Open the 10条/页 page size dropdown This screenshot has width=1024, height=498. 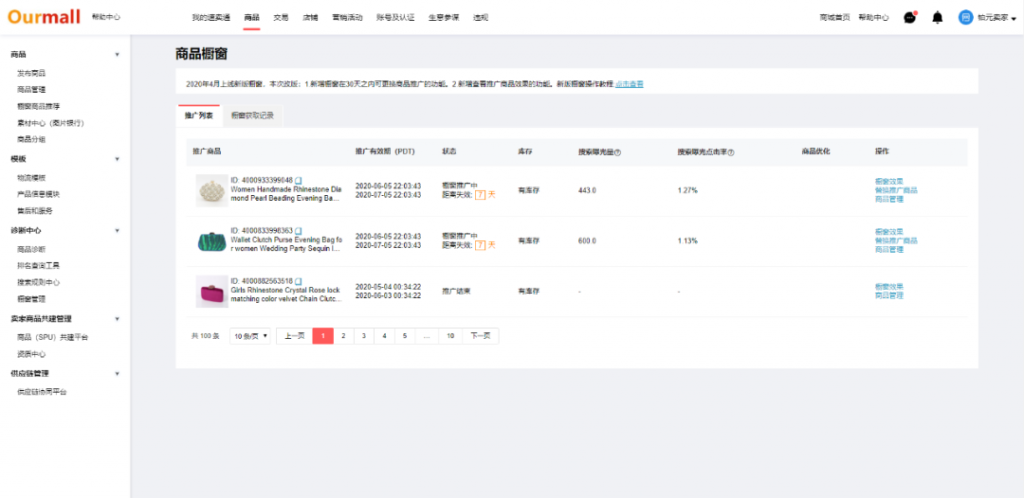[x=251, y=336]
